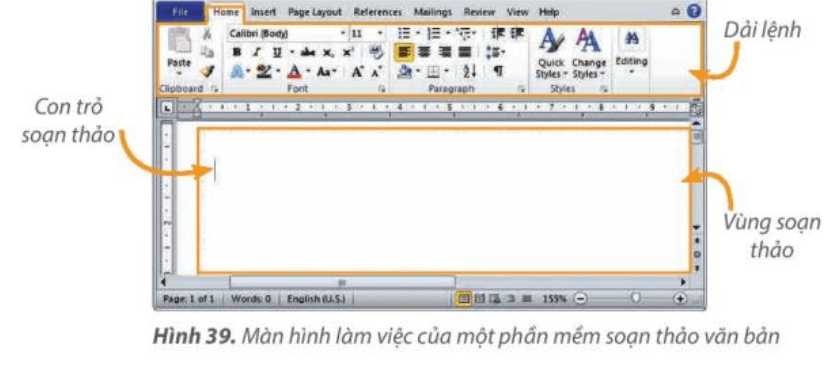Click the English (U.S.) language indicator
Screen dimensions: 827x383
tap(315, 299)
